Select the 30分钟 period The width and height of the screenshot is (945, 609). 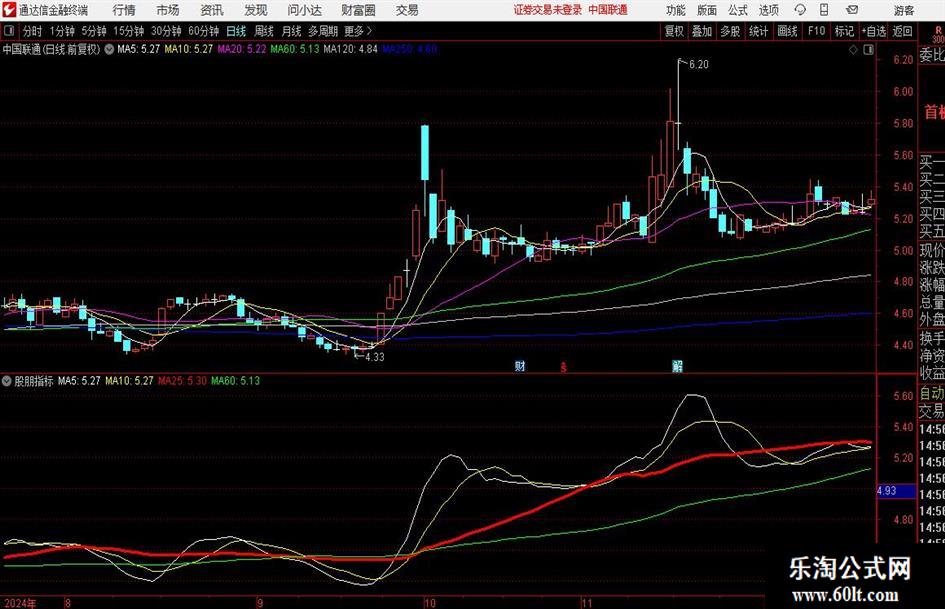click(166, 31)
